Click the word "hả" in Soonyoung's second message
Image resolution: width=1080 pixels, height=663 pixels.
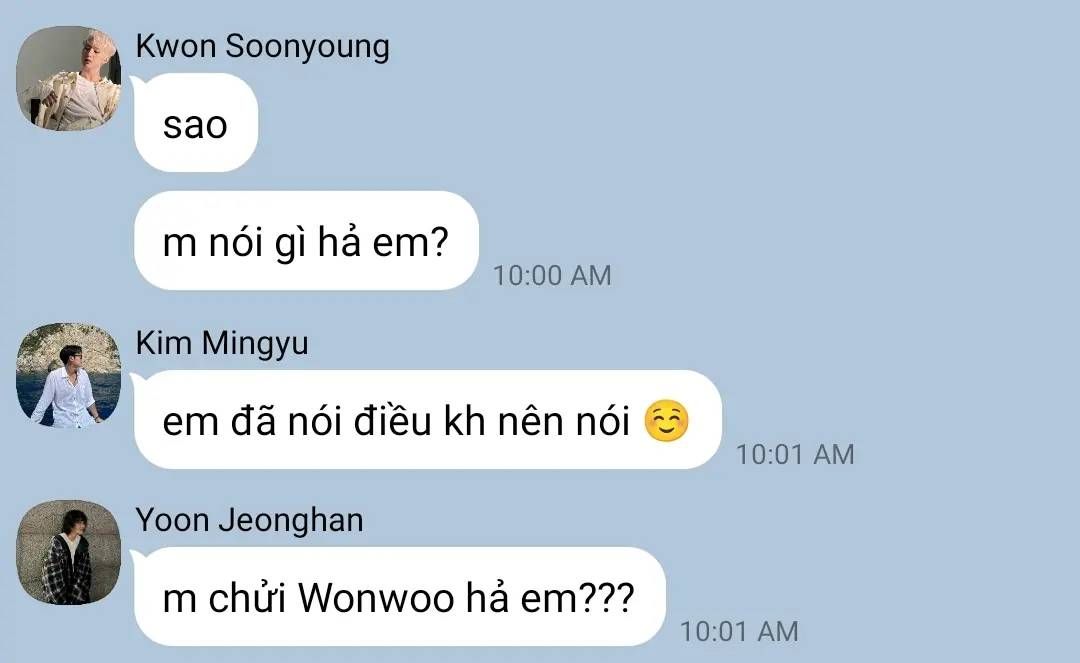tap(339, 242)
